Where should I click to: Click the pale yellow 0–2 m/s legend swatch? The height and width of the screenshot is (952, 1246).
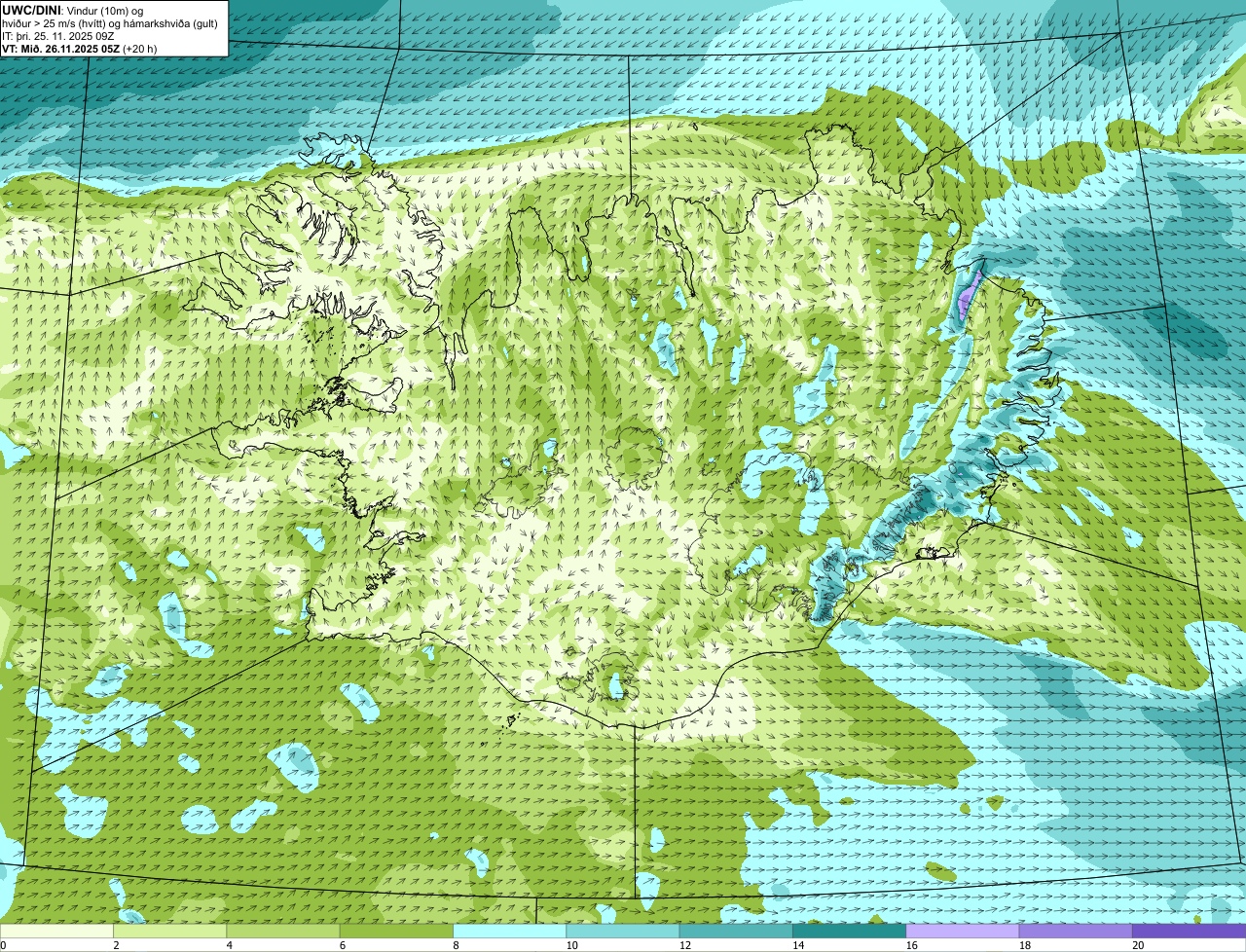pos(56,931)
